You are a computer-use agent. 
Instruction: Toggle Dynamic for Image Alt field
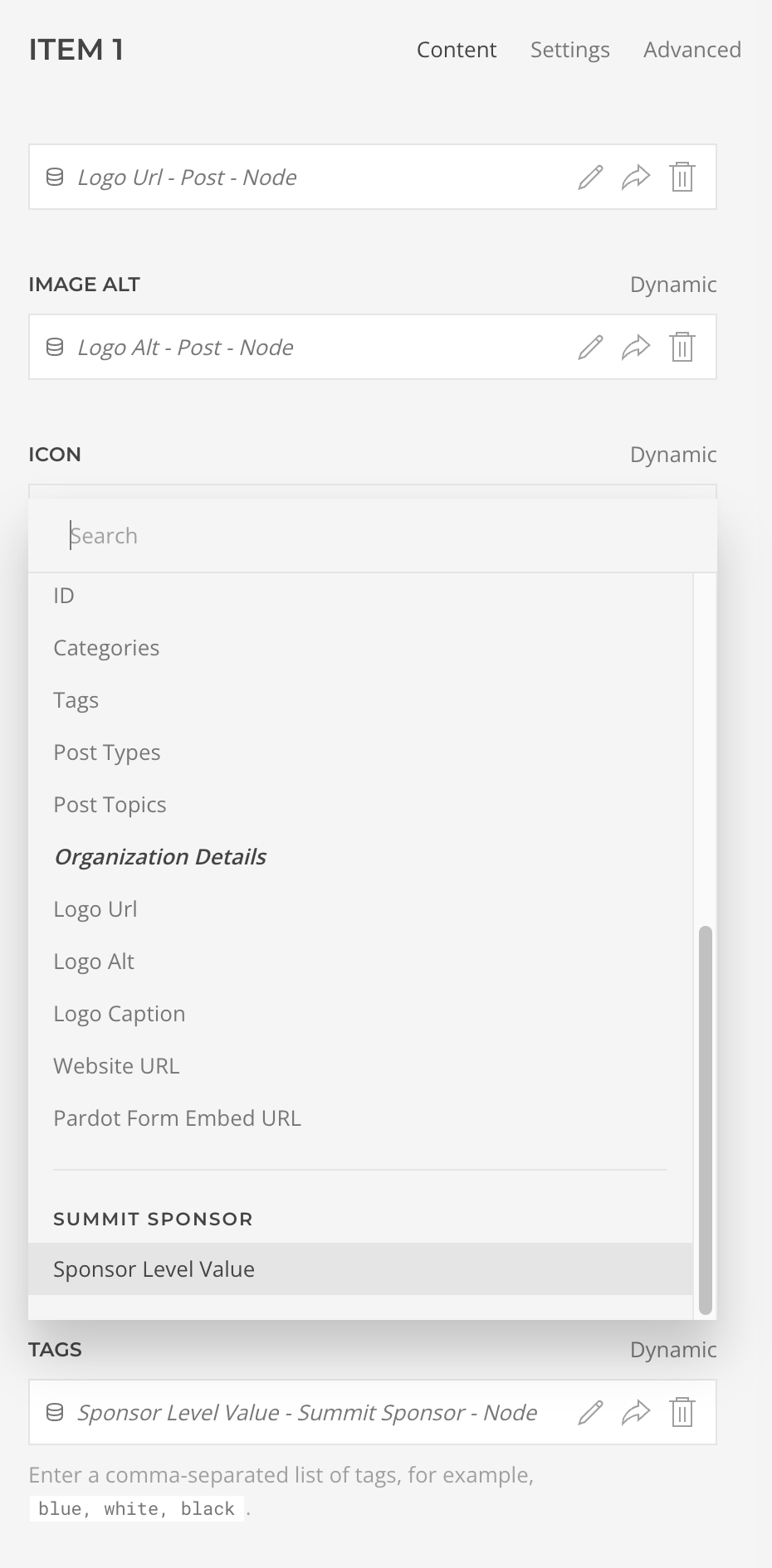pos(673,285)
